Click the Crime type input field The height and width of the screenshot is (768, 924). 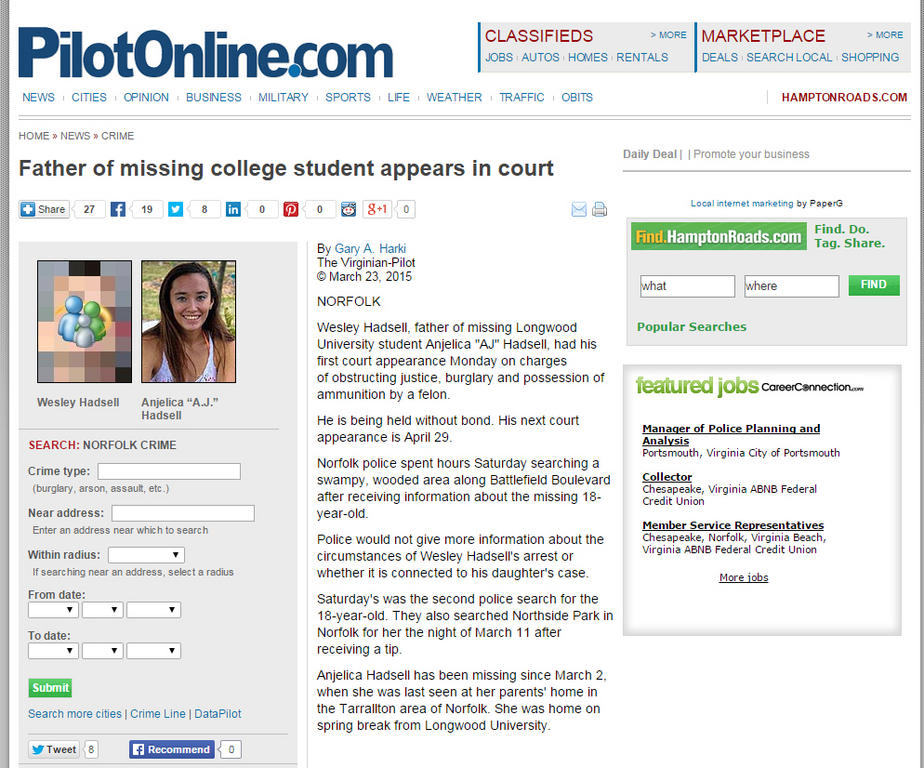(169, 471)
